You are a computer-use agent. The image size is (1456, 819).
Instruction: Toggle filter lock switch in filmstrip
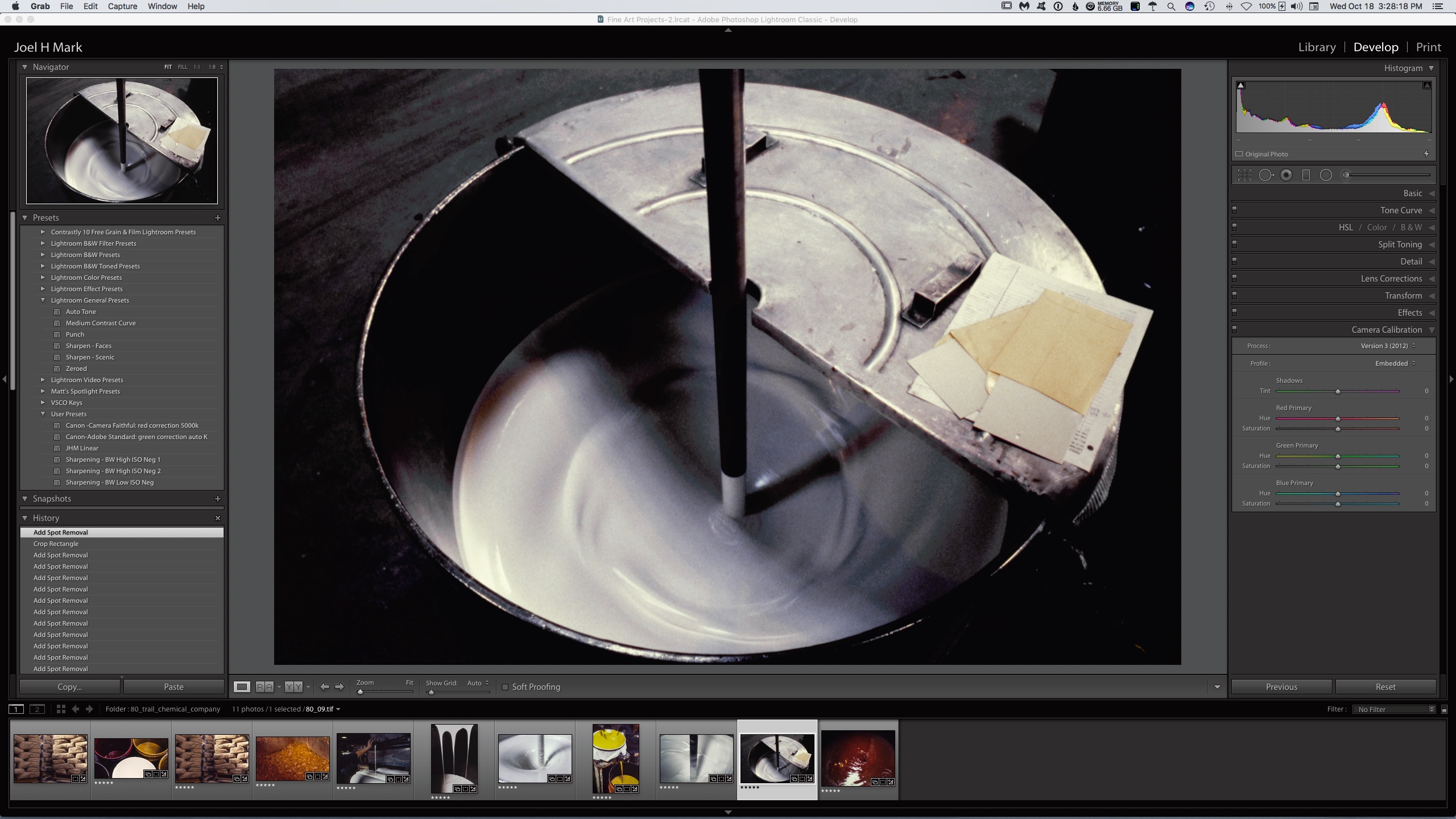pyautogui.click(x=1444, y=709)
